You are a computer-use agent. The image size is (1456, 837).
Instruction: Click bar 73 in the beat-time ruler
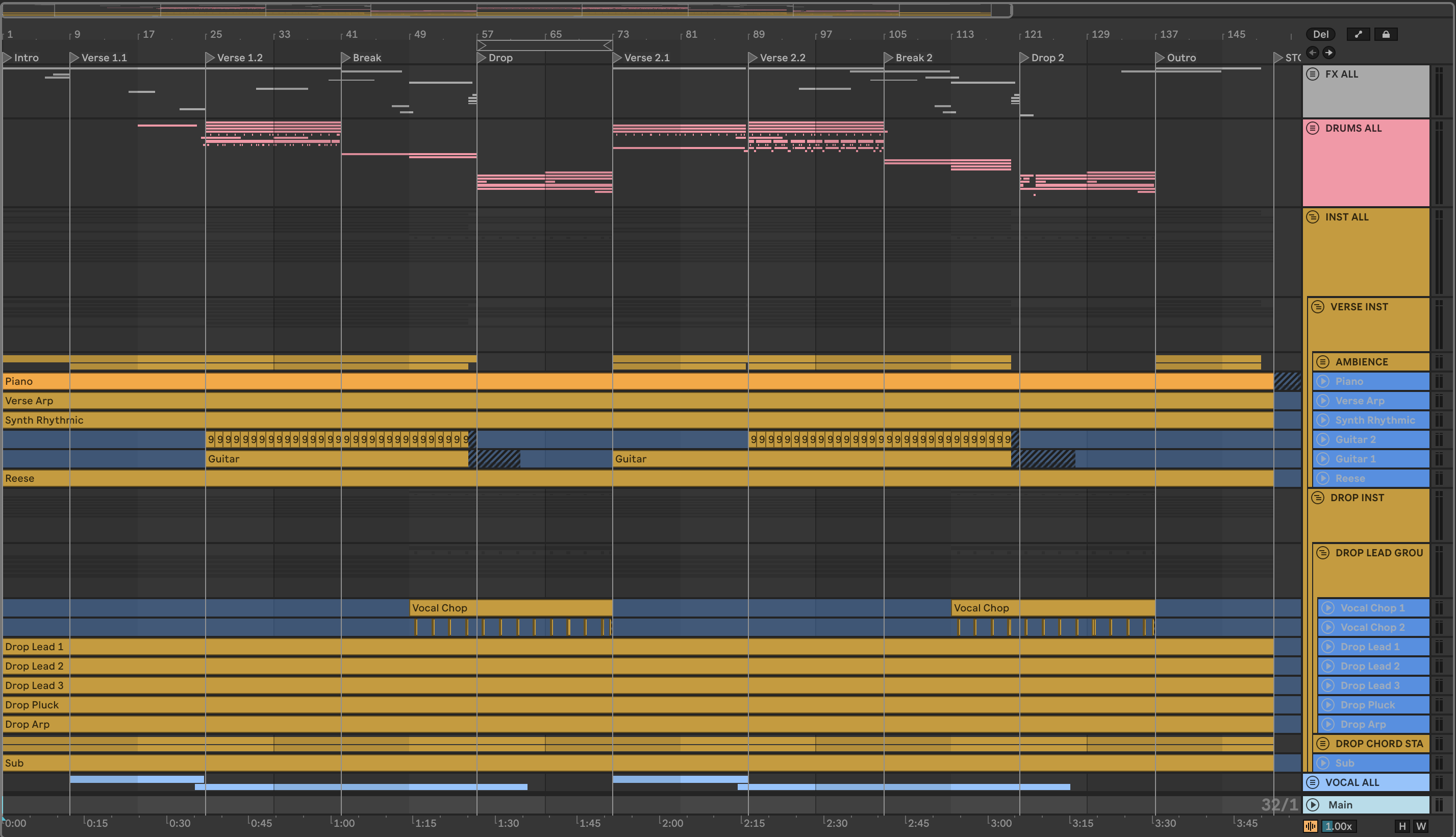pos(623,35)
